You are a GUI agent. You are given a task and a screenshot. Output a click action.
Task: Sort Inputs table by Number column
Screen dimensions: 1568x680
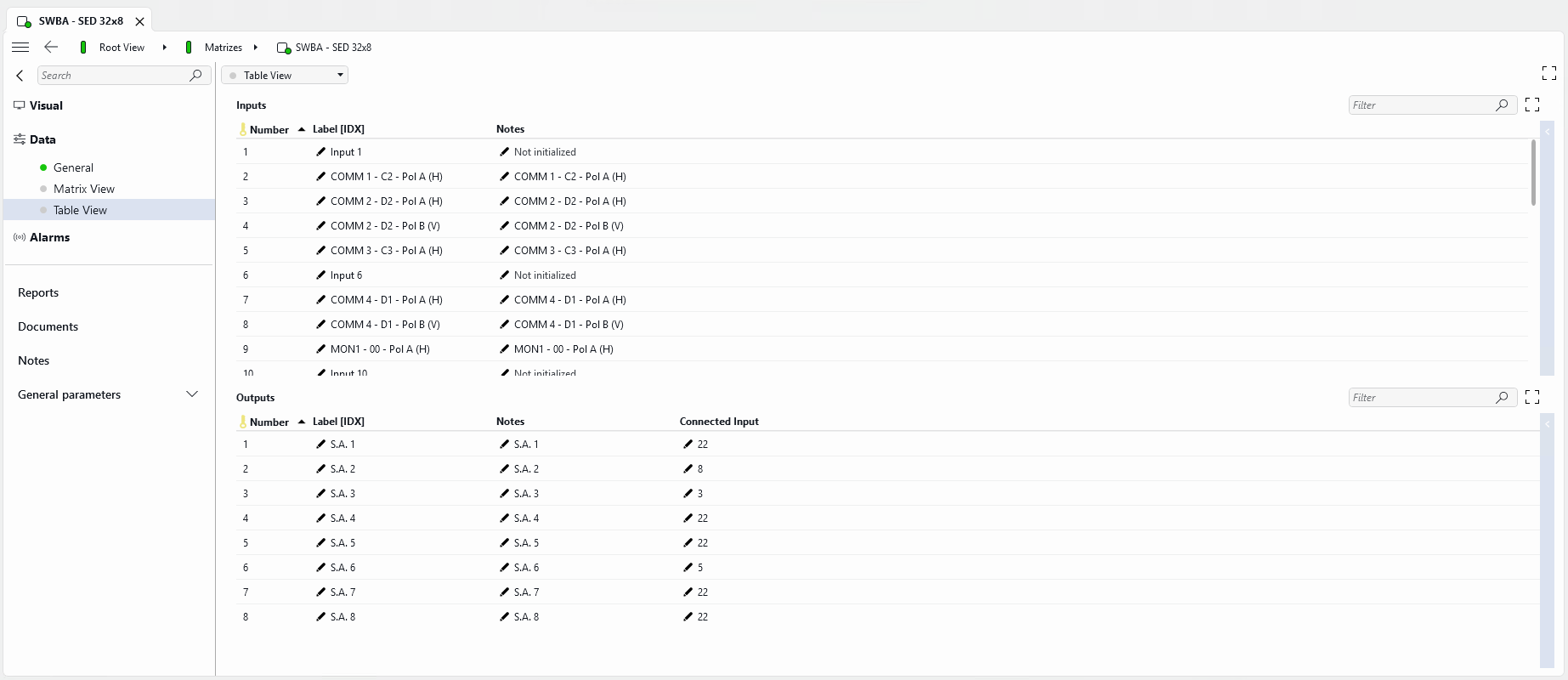click(x=269, y=130)
